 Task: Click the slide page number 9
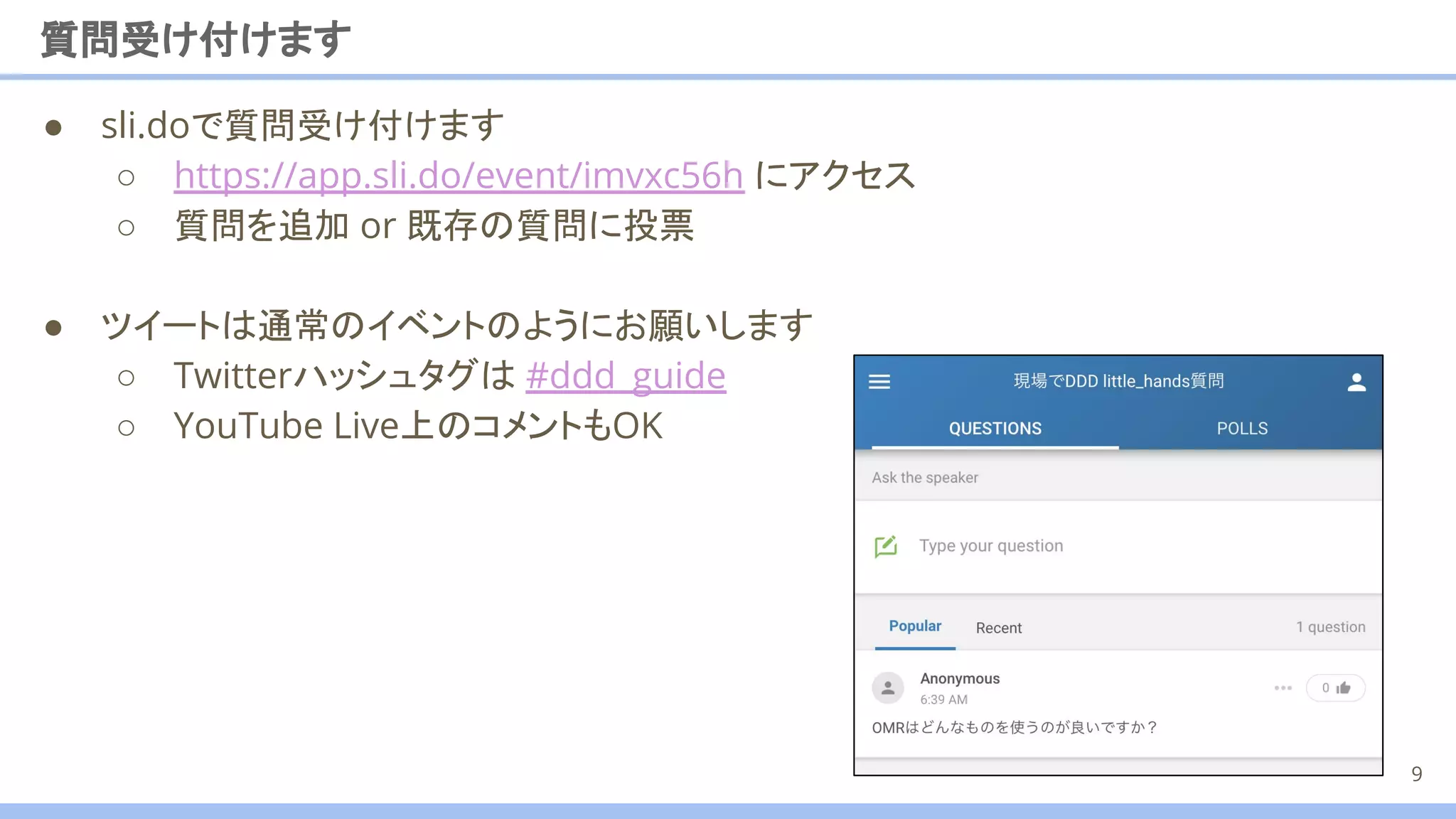1416,773
